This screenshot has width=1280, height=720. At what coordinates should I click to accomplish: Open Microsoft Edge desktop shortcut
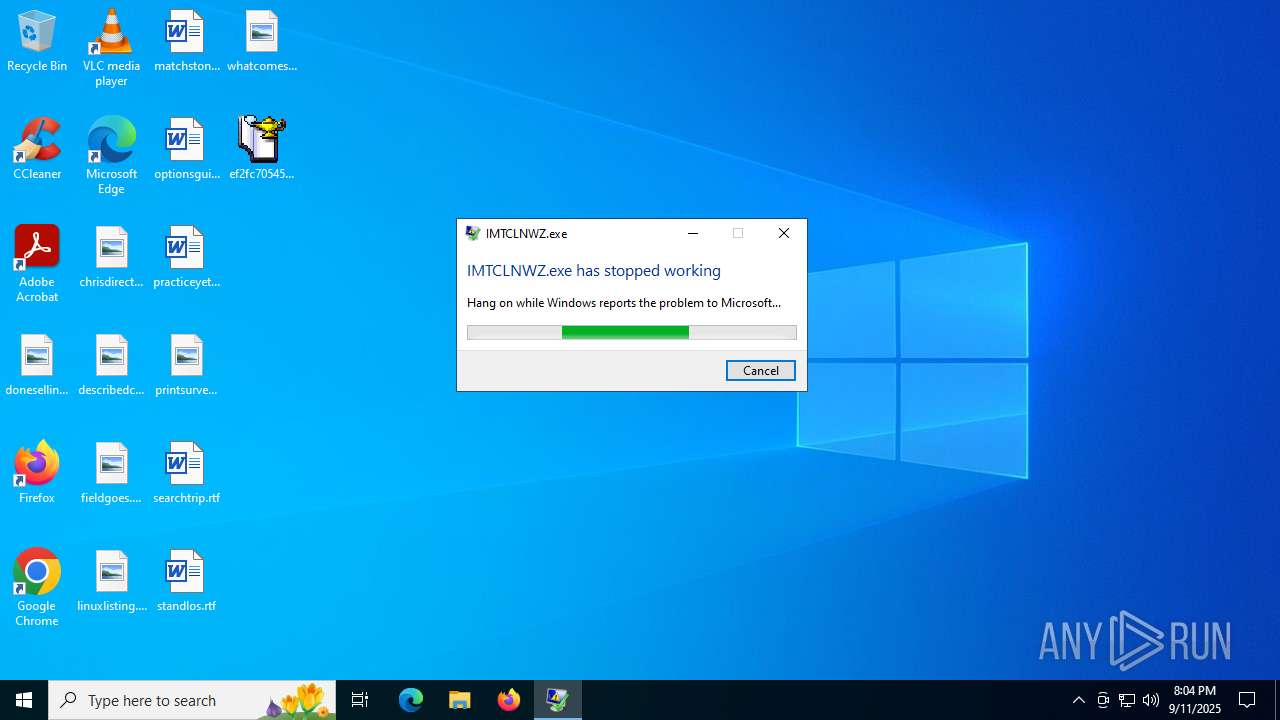click(111, 156)
